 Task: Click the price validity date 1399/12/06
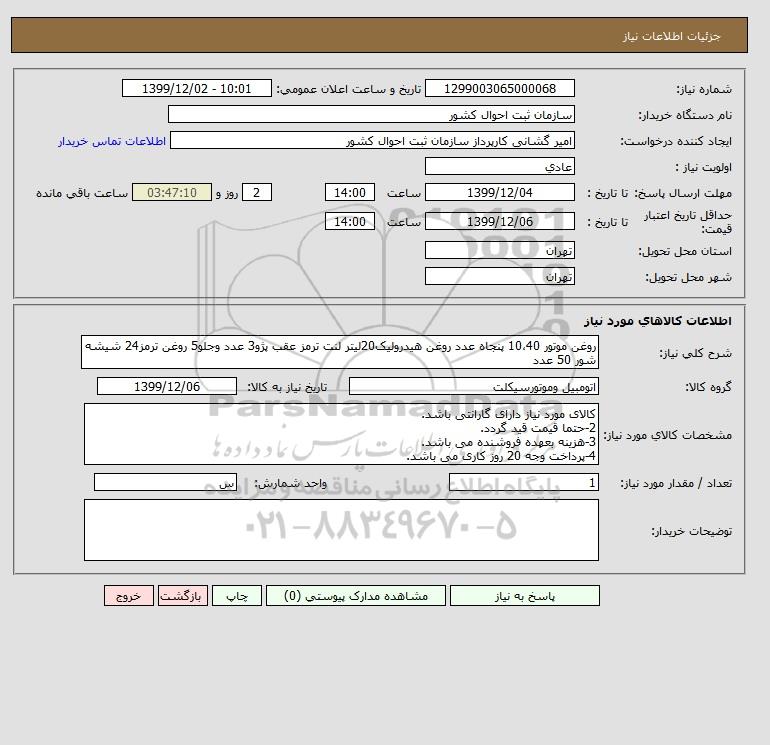[x=499, y=221]
